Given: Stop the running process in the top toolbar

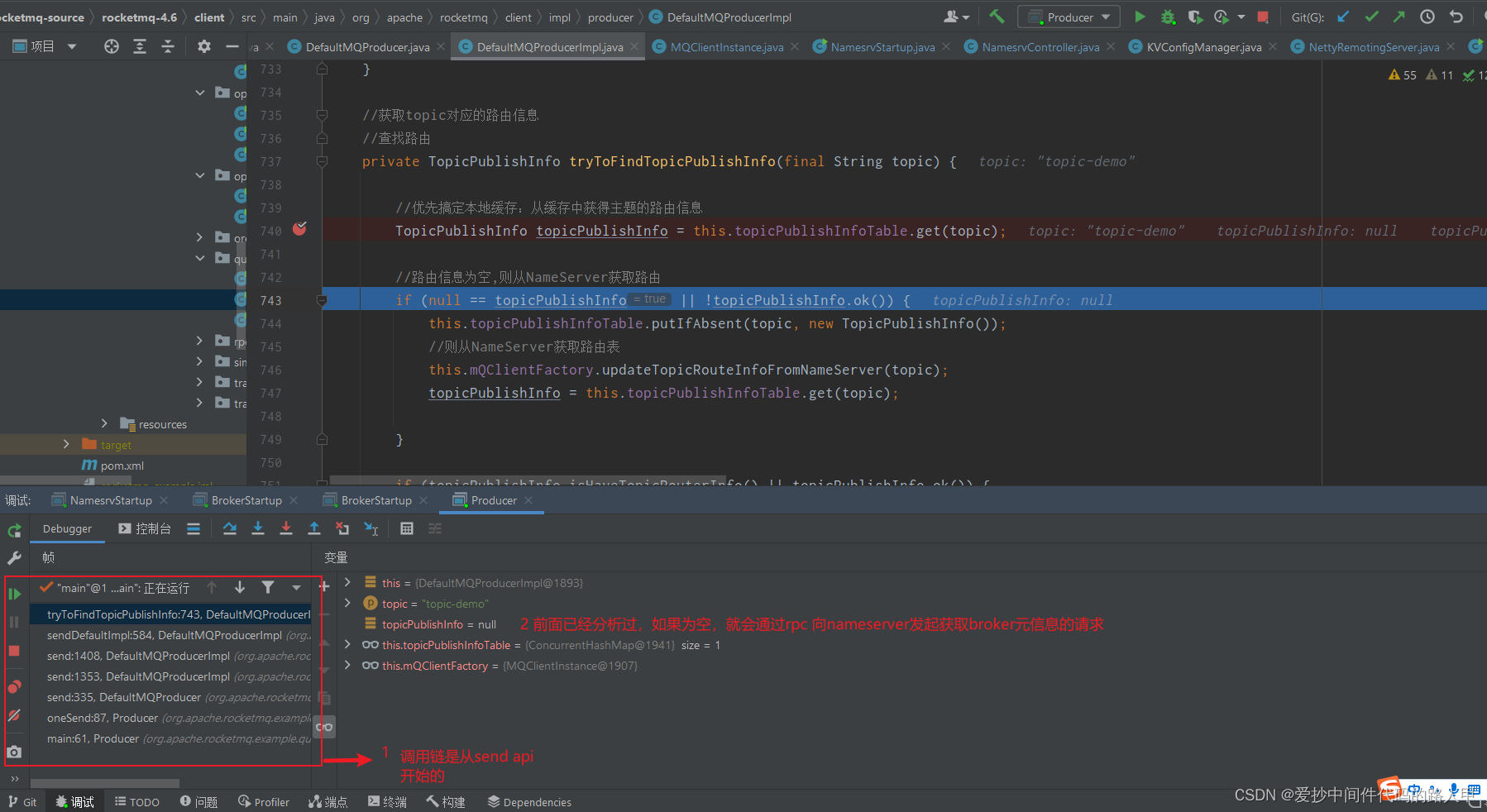Looking at the screenshot, I should pos(1263,17).
